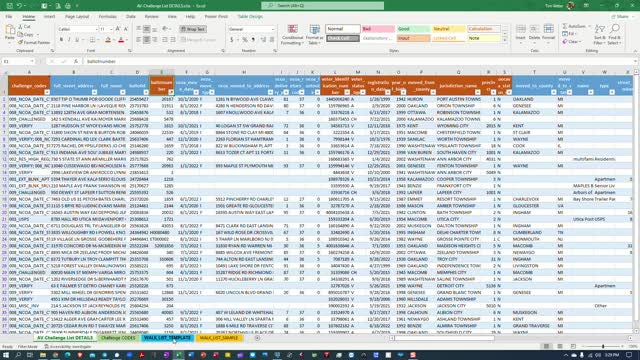Image resolution: width=640 pixels, height=360 pixels.
Task: Click the Decrease Font Size icon
Action: [x=126, y=29]
